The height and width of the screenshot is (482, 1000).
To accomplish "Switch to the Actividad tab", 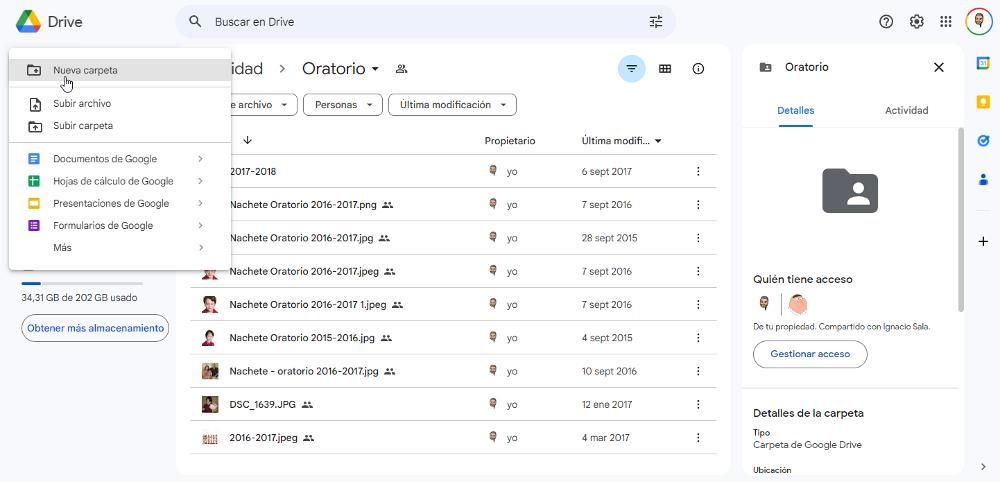I will tap(906, 110).
